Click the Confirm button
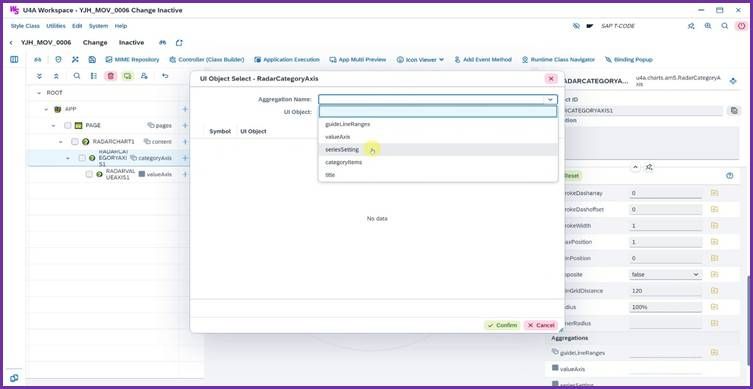Viewport: 753px width, 389px height. tap(502, 325)
